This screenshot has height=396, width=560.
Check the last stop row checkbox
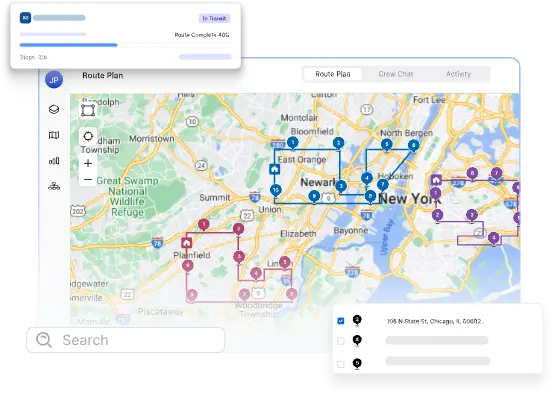(x=341, y=364)
